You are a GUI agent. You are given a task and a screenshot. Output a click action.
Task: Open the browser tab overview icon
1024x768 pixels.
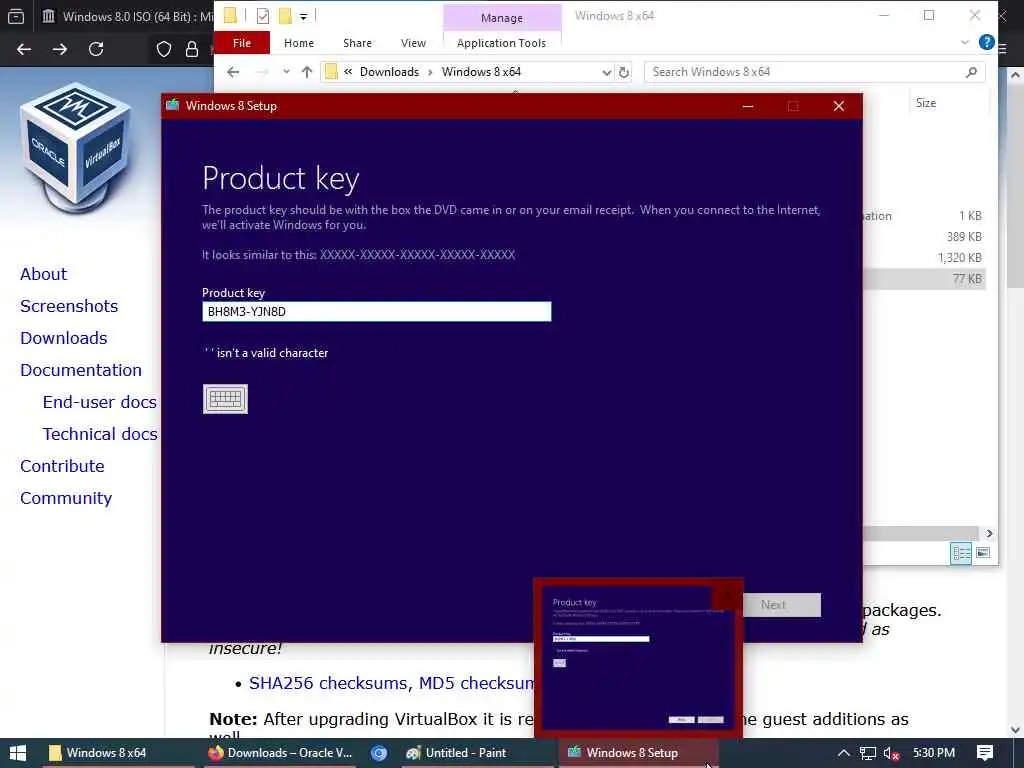(16, 16)
